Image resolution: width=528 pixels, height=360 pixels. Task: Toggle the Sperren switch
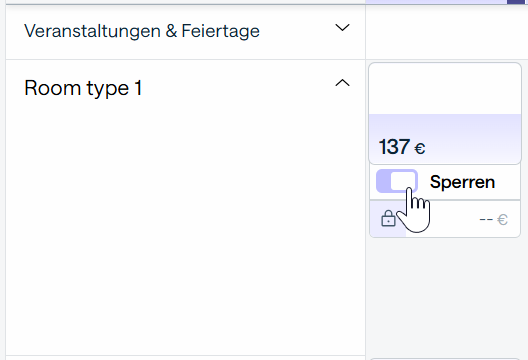tap(397, 181)
